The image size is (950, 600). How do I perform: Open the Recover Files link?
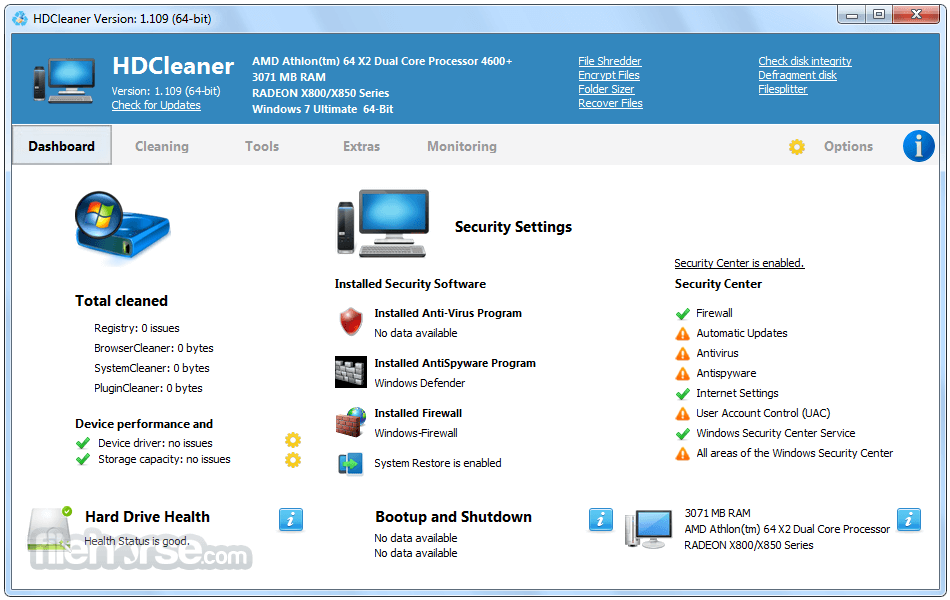pyautogui.click(x=610, y=103)
